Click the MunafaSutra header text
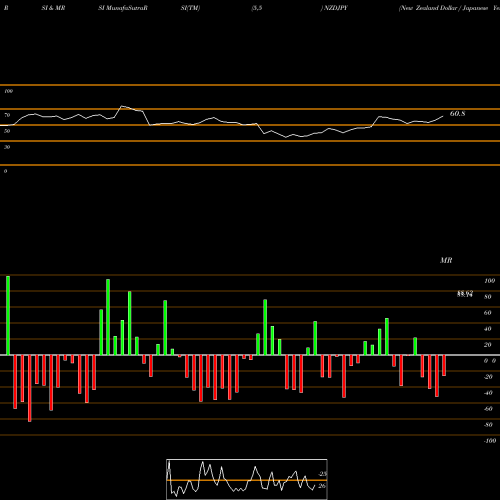500x500 pixels. (x=127, y=8)
